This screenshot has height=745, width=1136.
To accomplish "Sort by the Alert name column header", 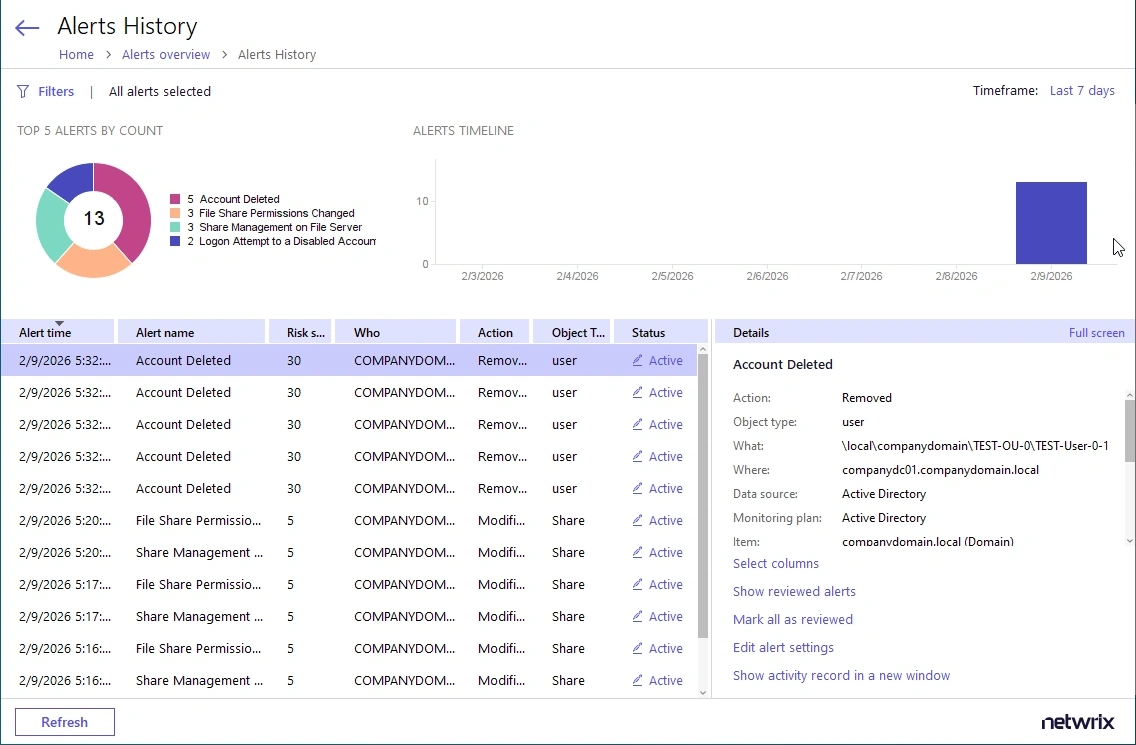I will (165, 333).
